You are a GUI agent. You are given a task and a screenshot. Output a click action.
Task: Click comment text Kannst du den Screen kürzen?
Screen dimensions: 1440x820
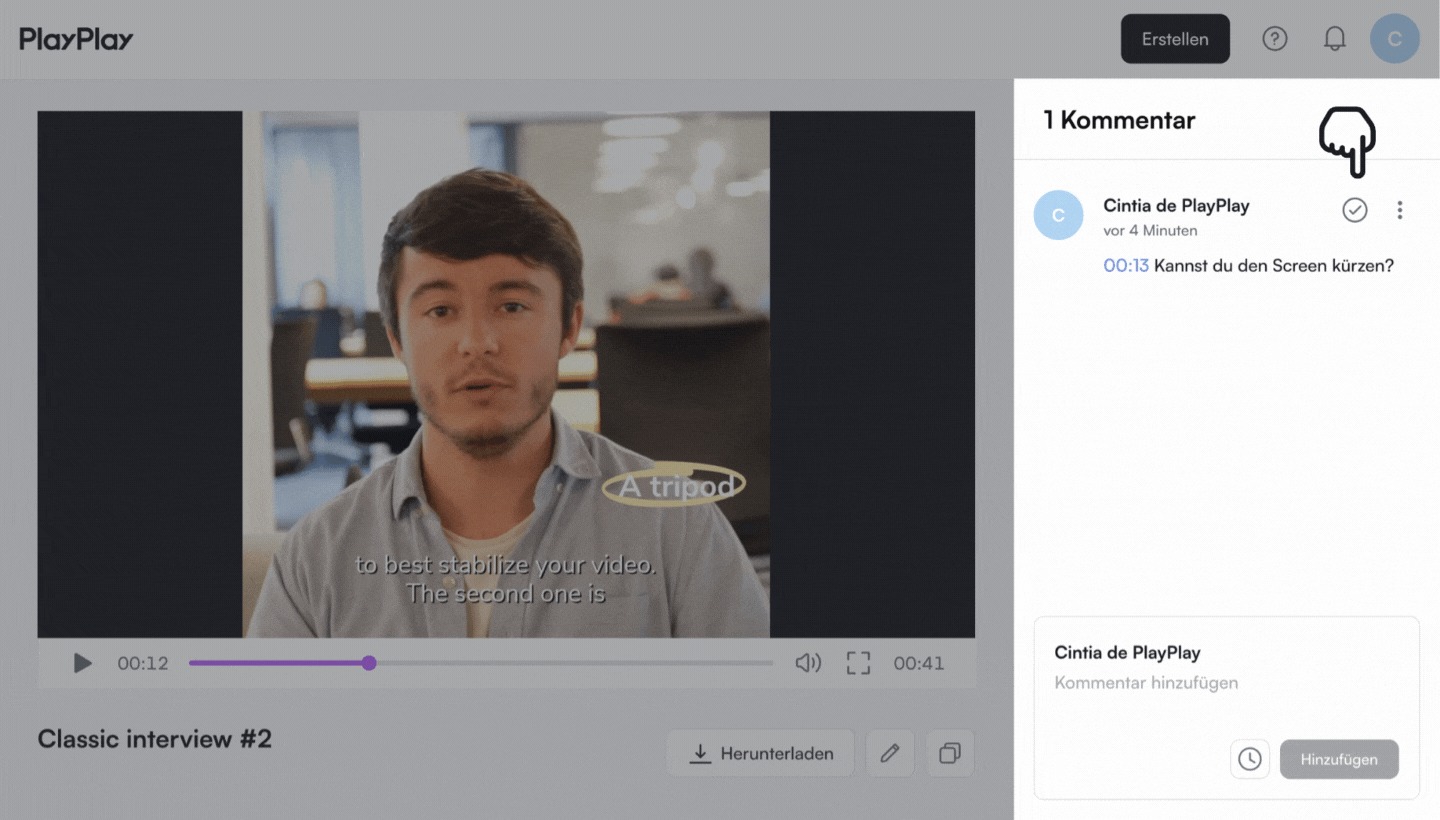[x=1274, y=266]
